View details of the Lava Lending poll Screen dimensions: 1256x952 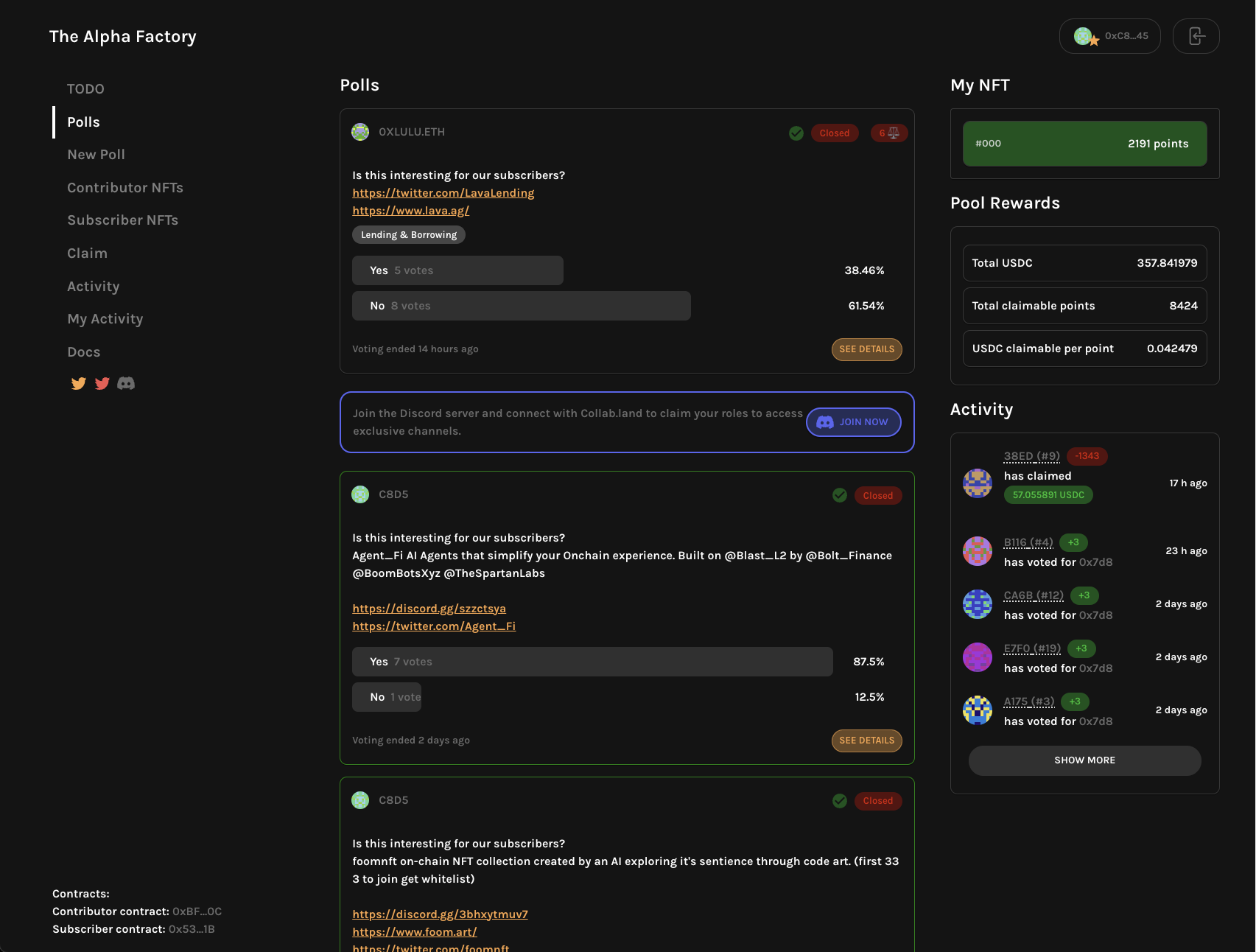click(x=866, y=349)
